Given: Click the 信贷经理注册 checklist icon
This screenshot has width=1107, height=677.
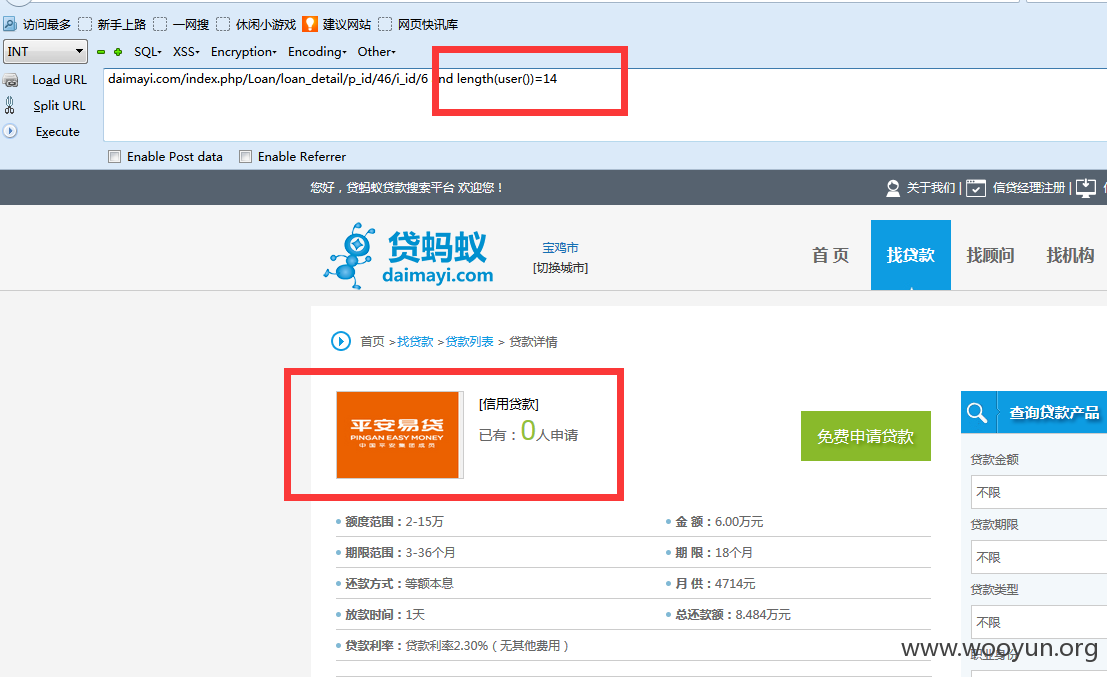Looking at the screenshot, I should click(x=976, y=188).
